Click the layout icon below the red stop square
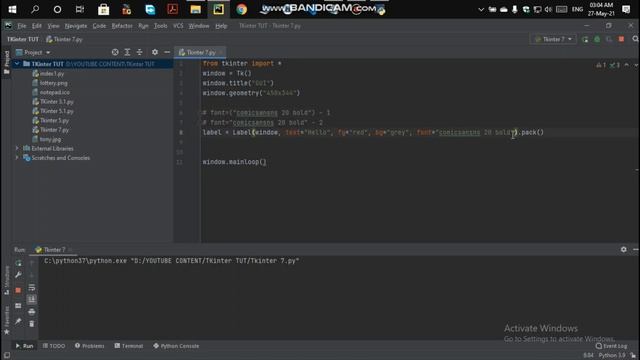 click(x=18, y=306)
